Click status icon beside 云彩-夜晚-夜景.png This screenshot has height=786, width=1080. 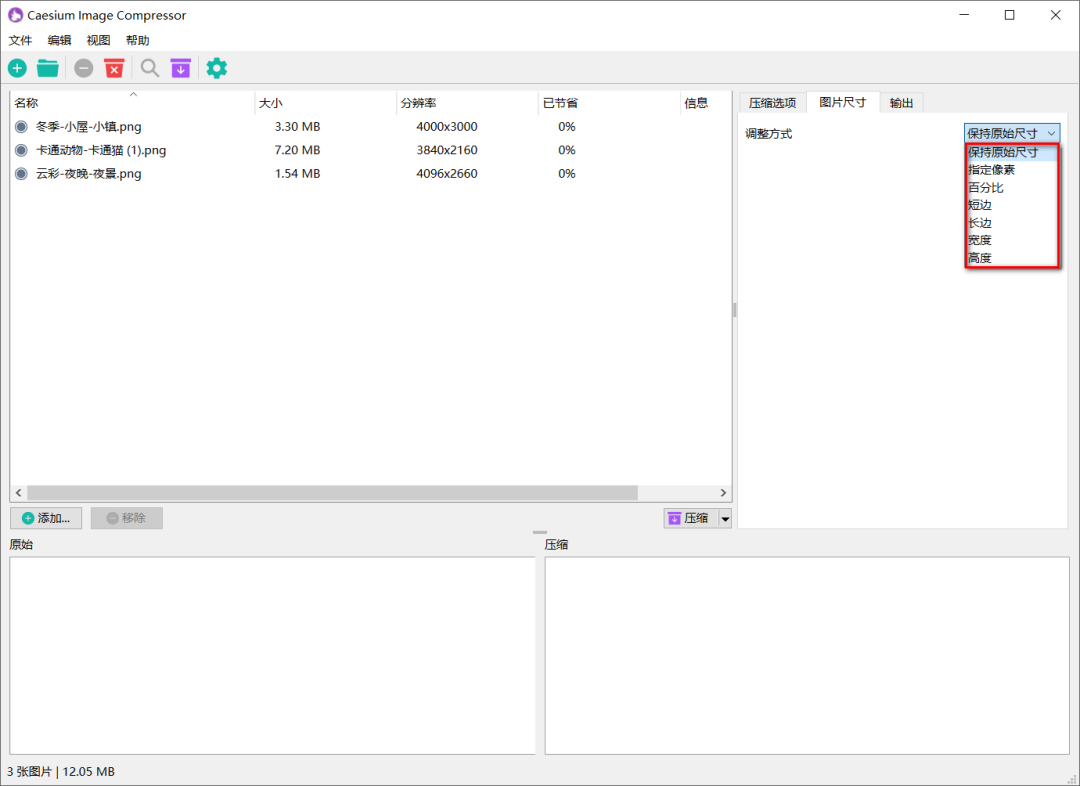point(21,174)
